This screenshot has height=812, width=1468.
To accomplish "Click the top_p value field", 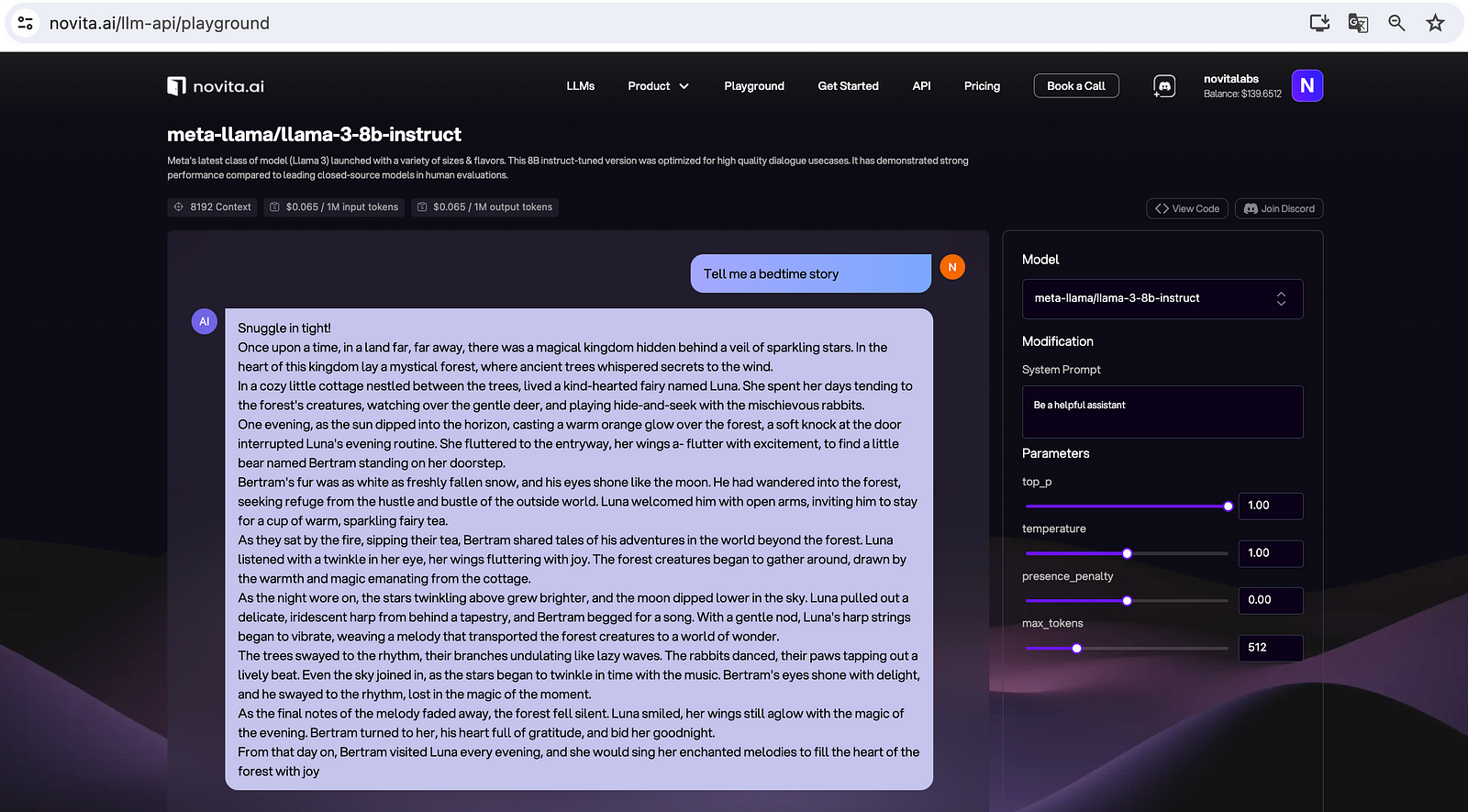I will point(1271,506).
